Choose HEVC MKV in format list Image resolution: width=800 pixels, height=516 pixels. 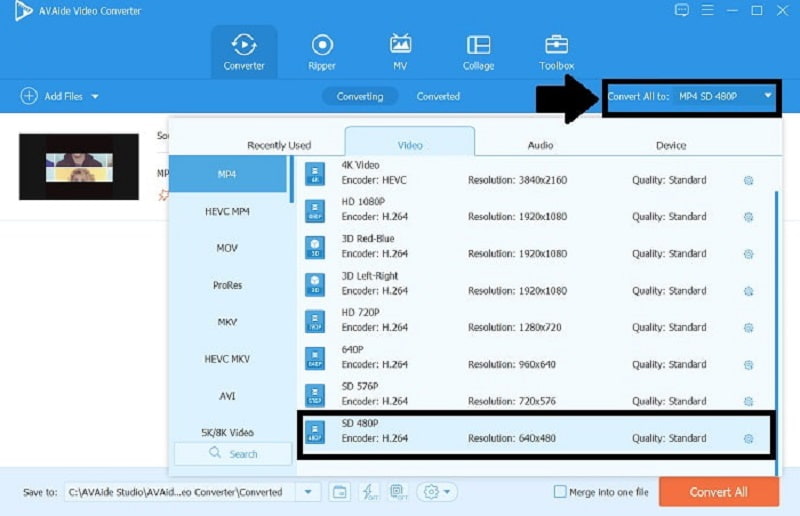tap(228, 359)
